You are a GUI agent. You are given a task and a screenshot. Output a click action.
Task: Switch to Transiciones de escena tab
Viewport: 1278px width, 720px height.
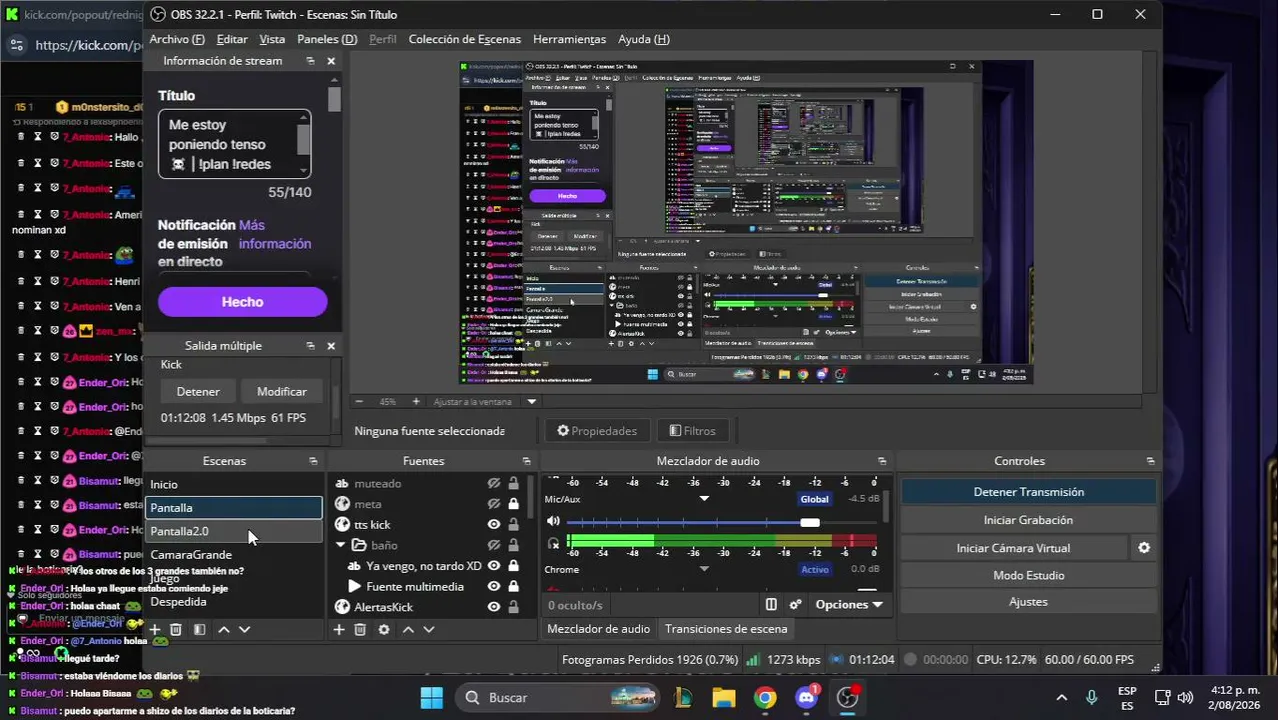pos(726,629)
